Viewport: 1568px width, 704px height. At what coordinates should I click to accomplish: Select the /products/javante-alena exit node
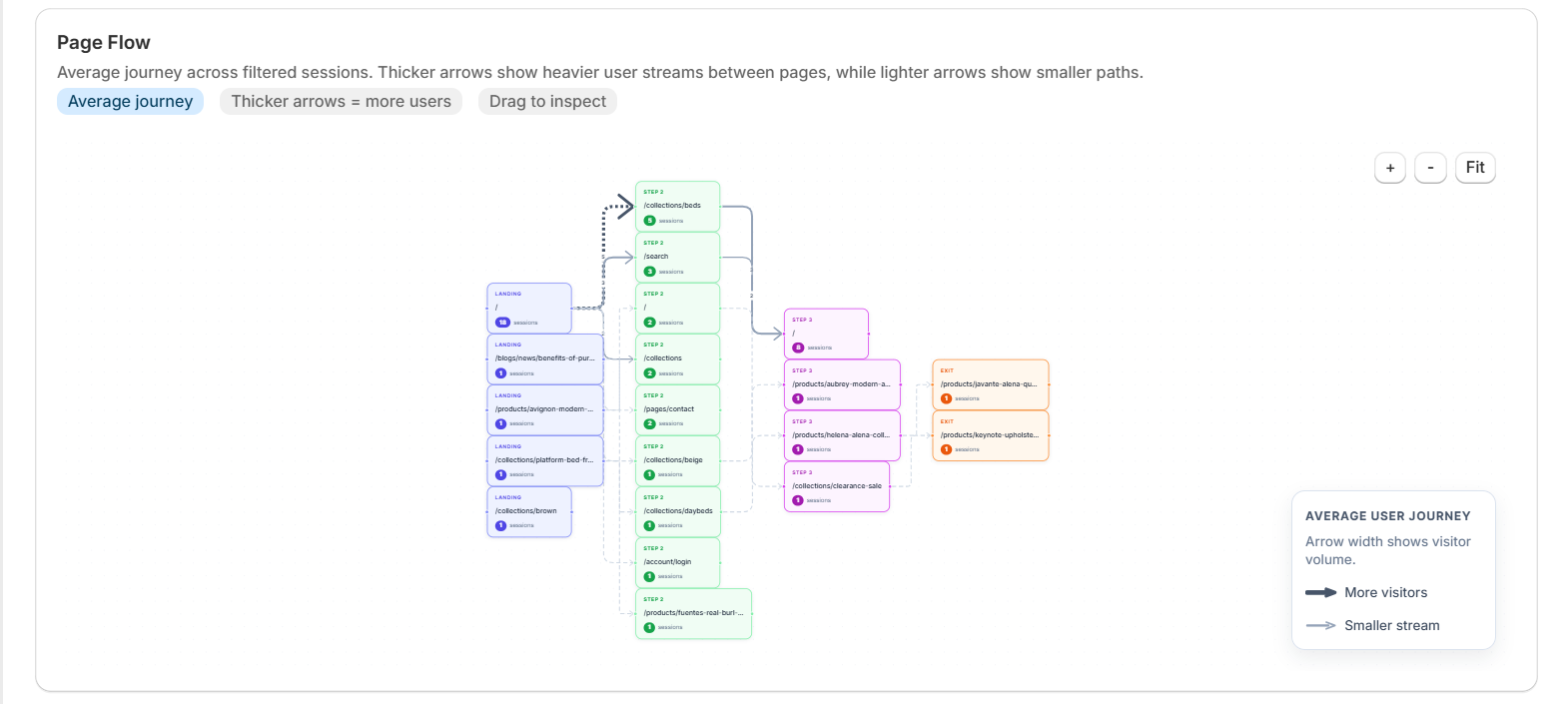(x=990, y=384)
